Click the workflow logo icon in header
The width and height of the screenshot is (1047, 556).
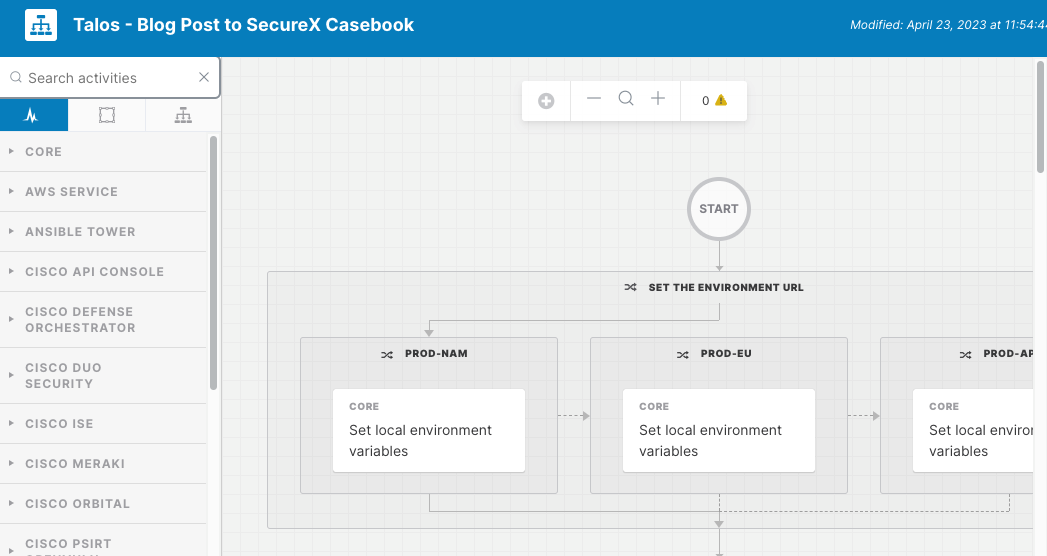click(x=41, y=25)
